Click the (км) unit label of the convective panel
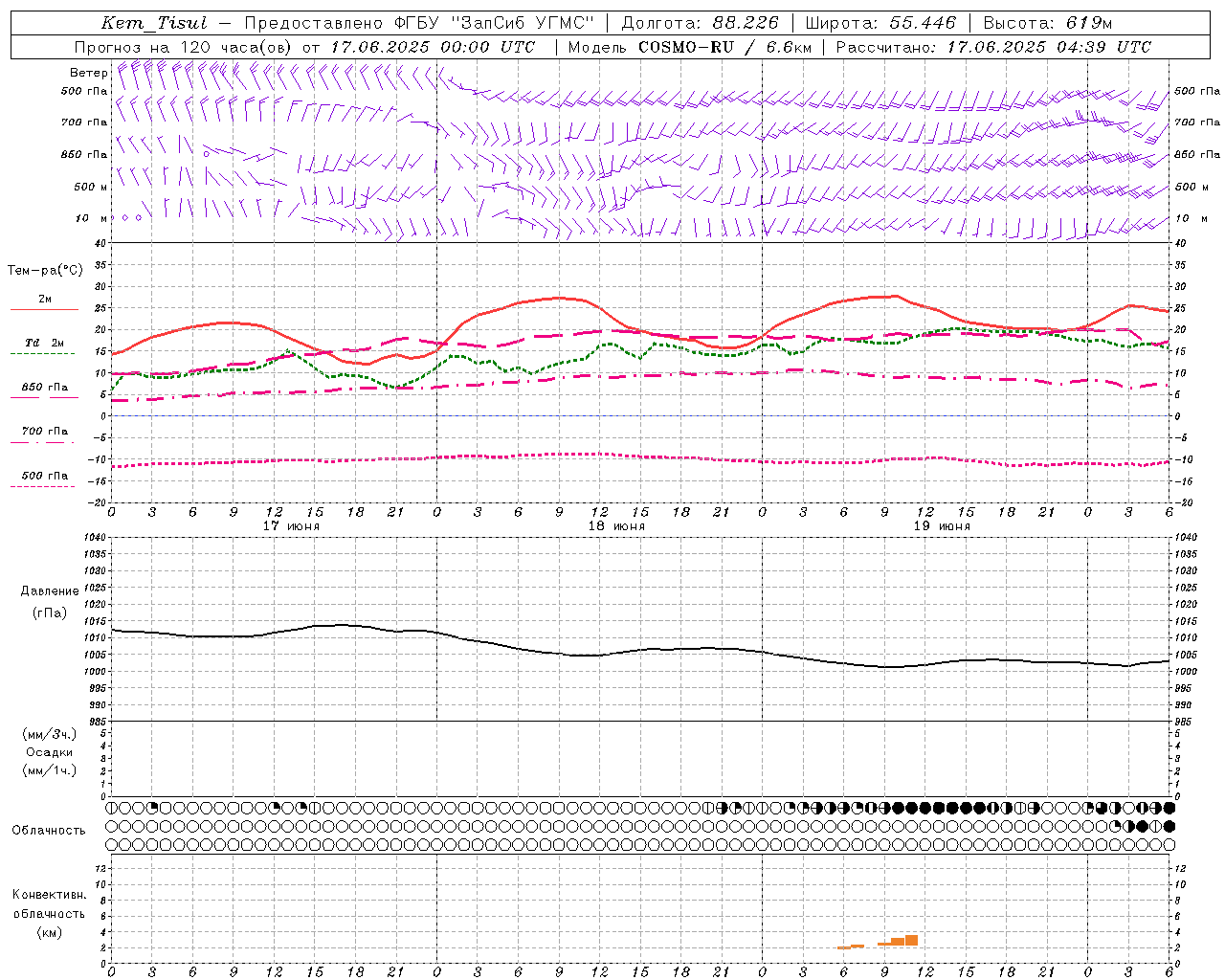 49,932
